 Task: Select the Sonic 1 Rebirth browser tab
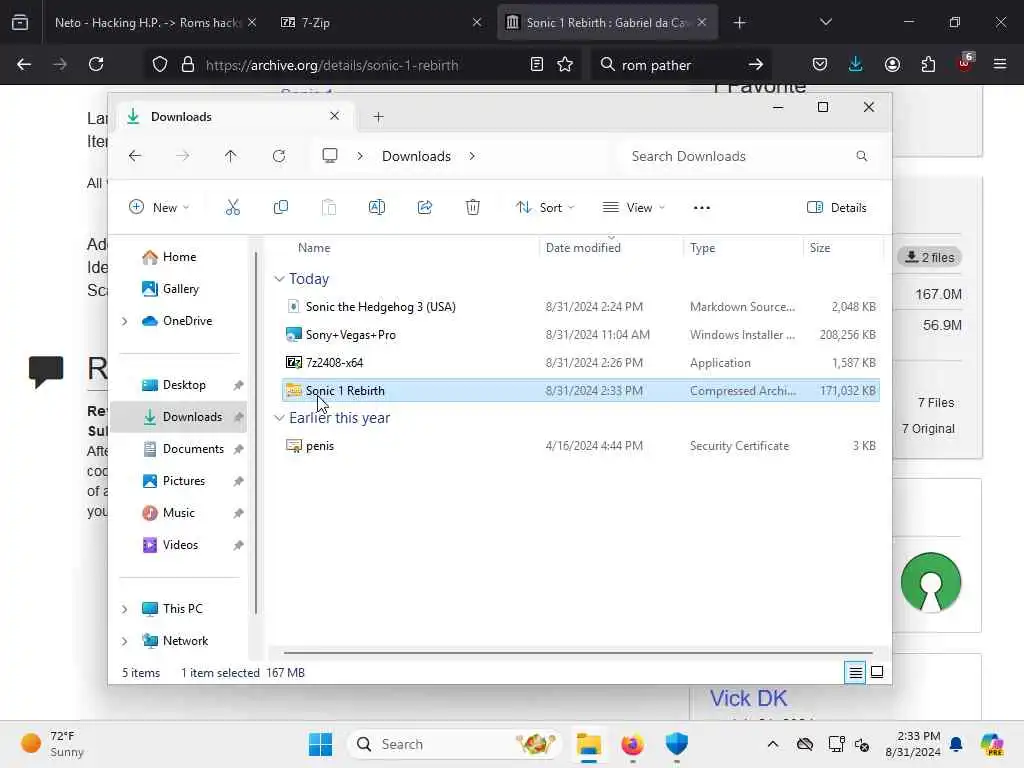point(607,22)
